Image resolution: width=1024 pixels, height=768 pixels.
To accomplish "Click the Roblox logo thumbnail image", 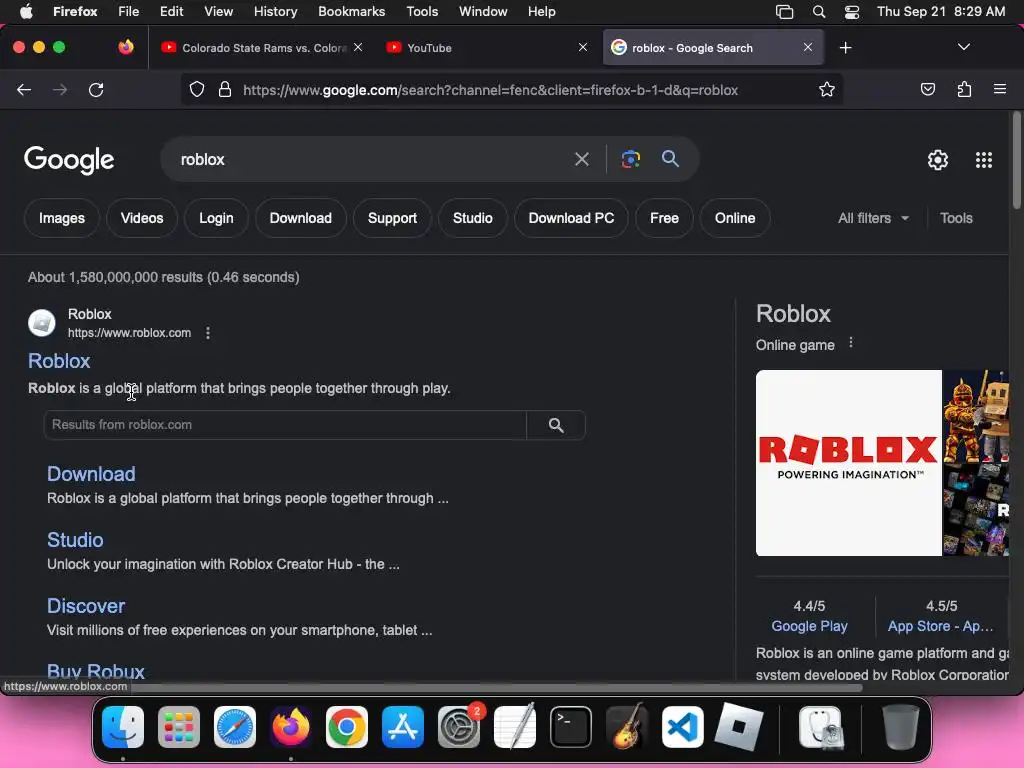I will click(x=848, y=463).
